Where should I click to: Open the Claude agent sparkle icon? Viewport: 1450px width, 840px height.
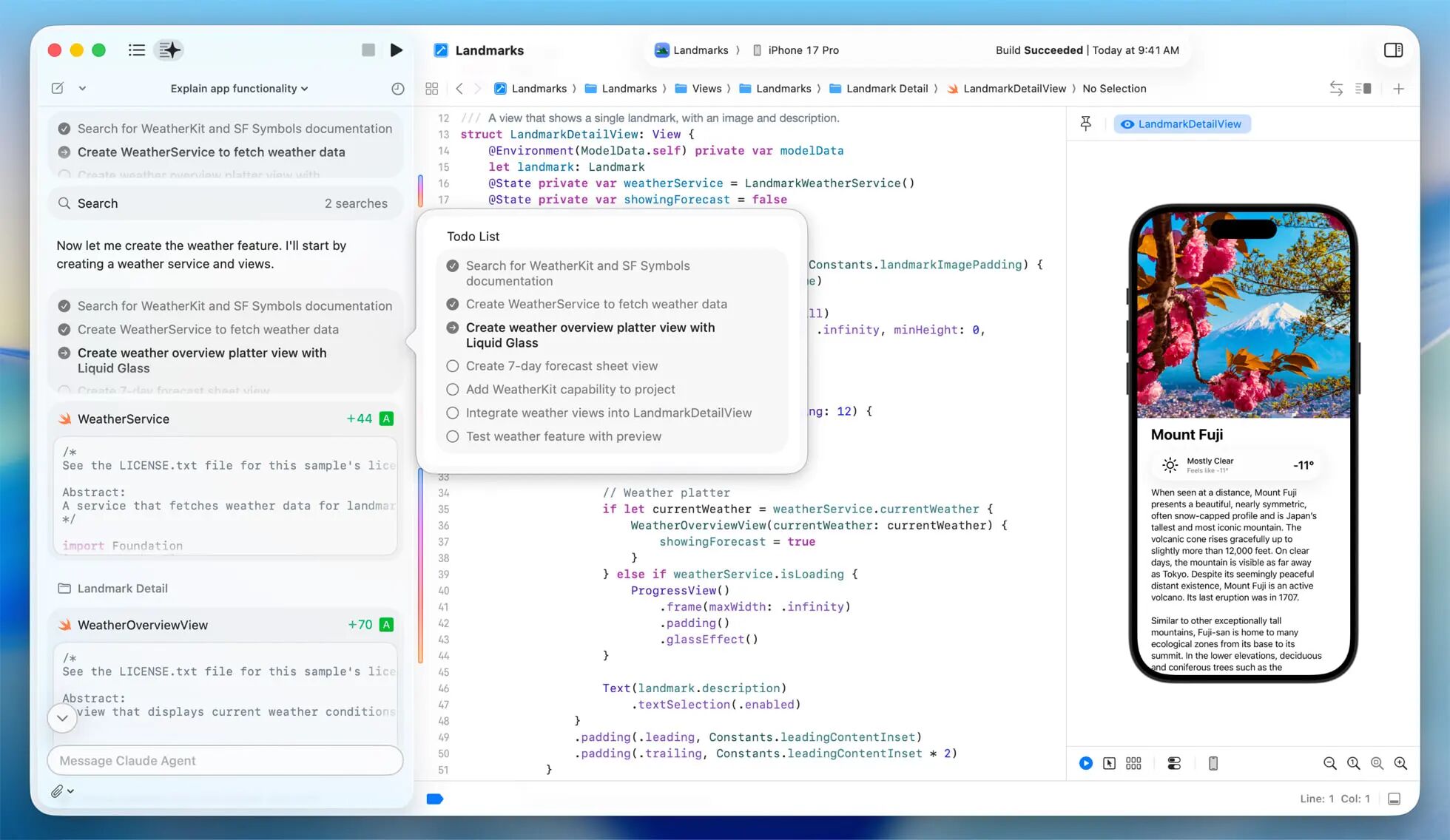click(169, 50)
